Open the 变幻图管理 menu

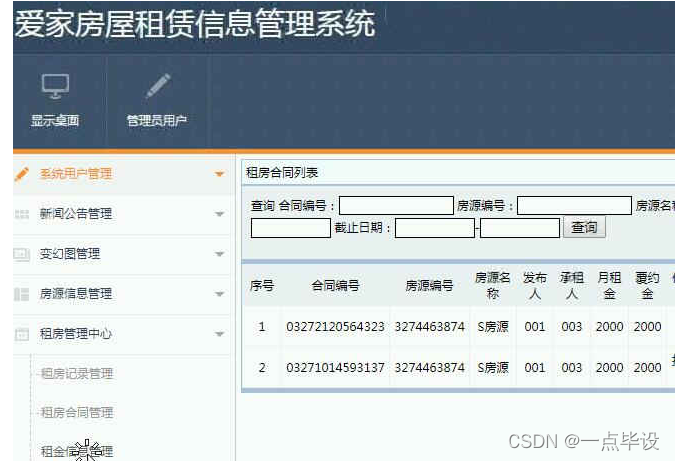[70, 254]
